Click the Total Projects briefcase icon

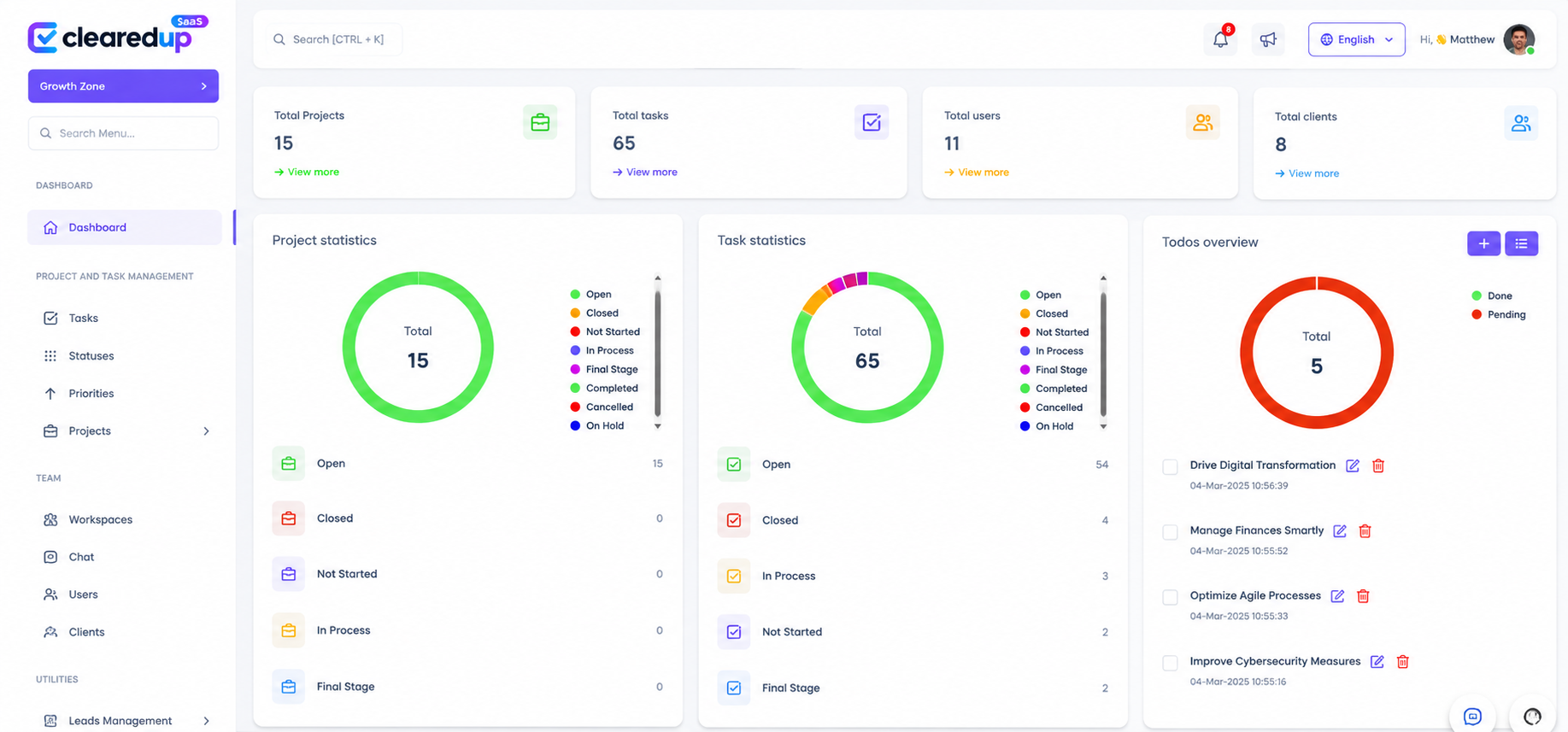click(540, 122)
